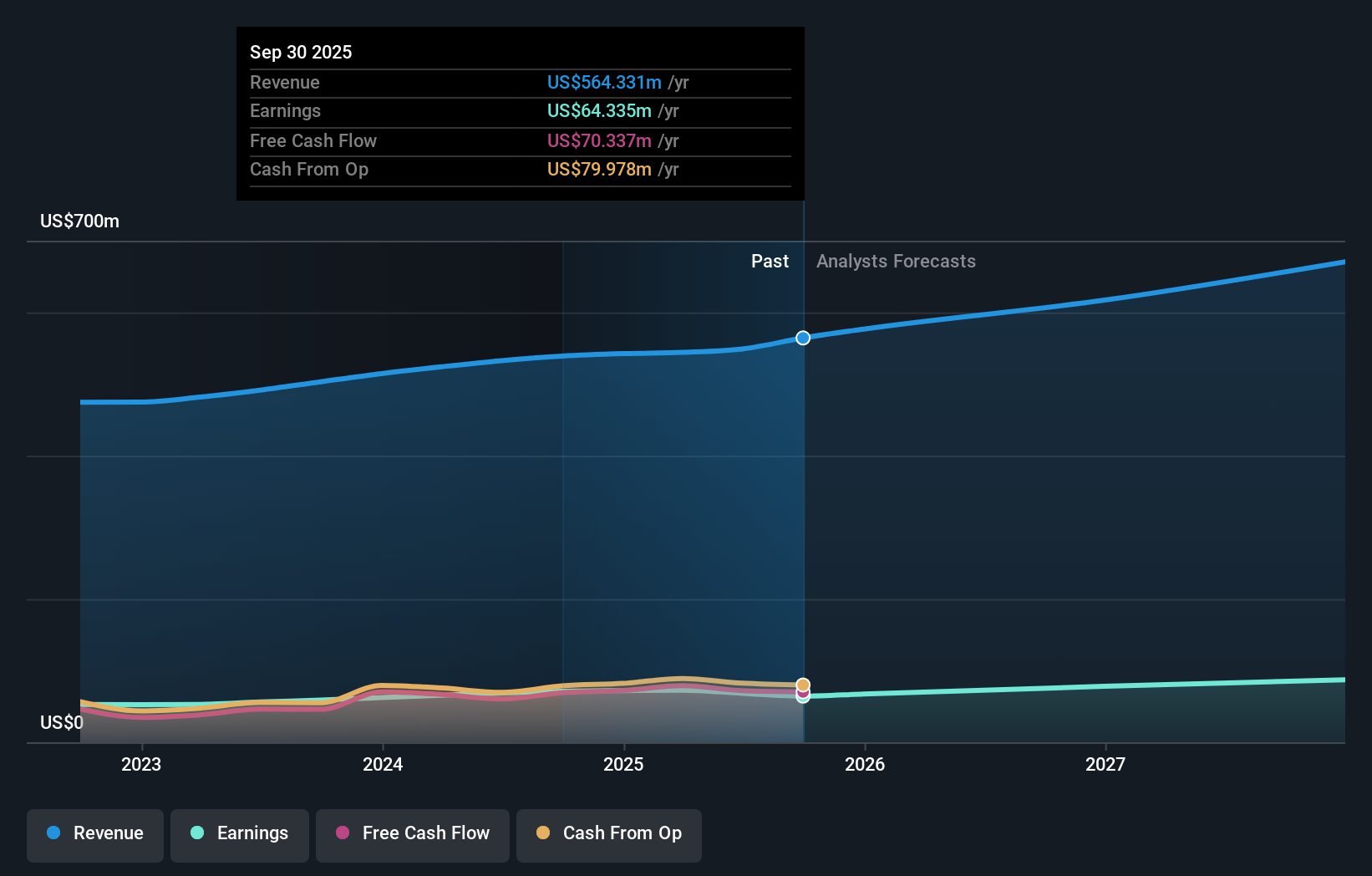The image size is (1372, 876).
Task: Click the orange Cash From Op legend dot icon
Action: tap(544, 833)
